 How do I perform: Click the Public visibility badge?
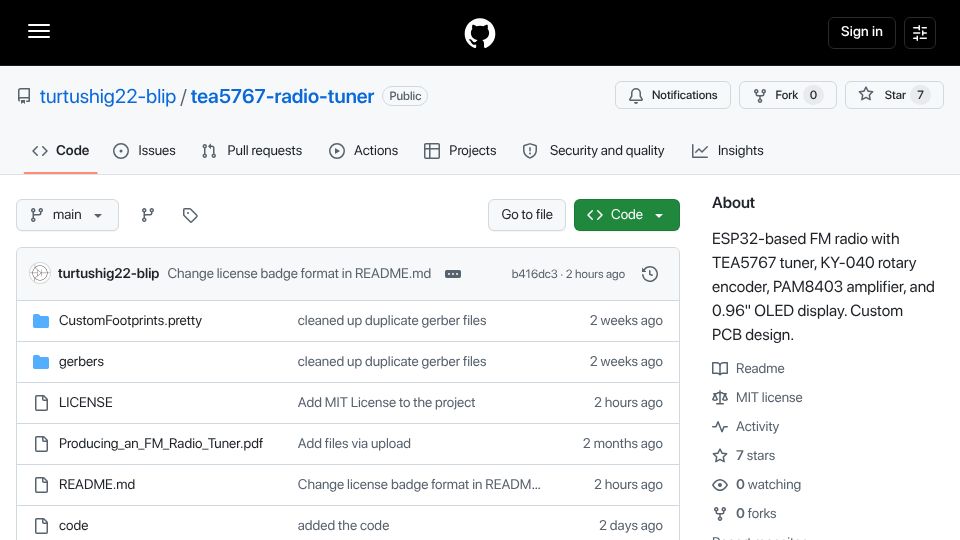coord(405,96)
